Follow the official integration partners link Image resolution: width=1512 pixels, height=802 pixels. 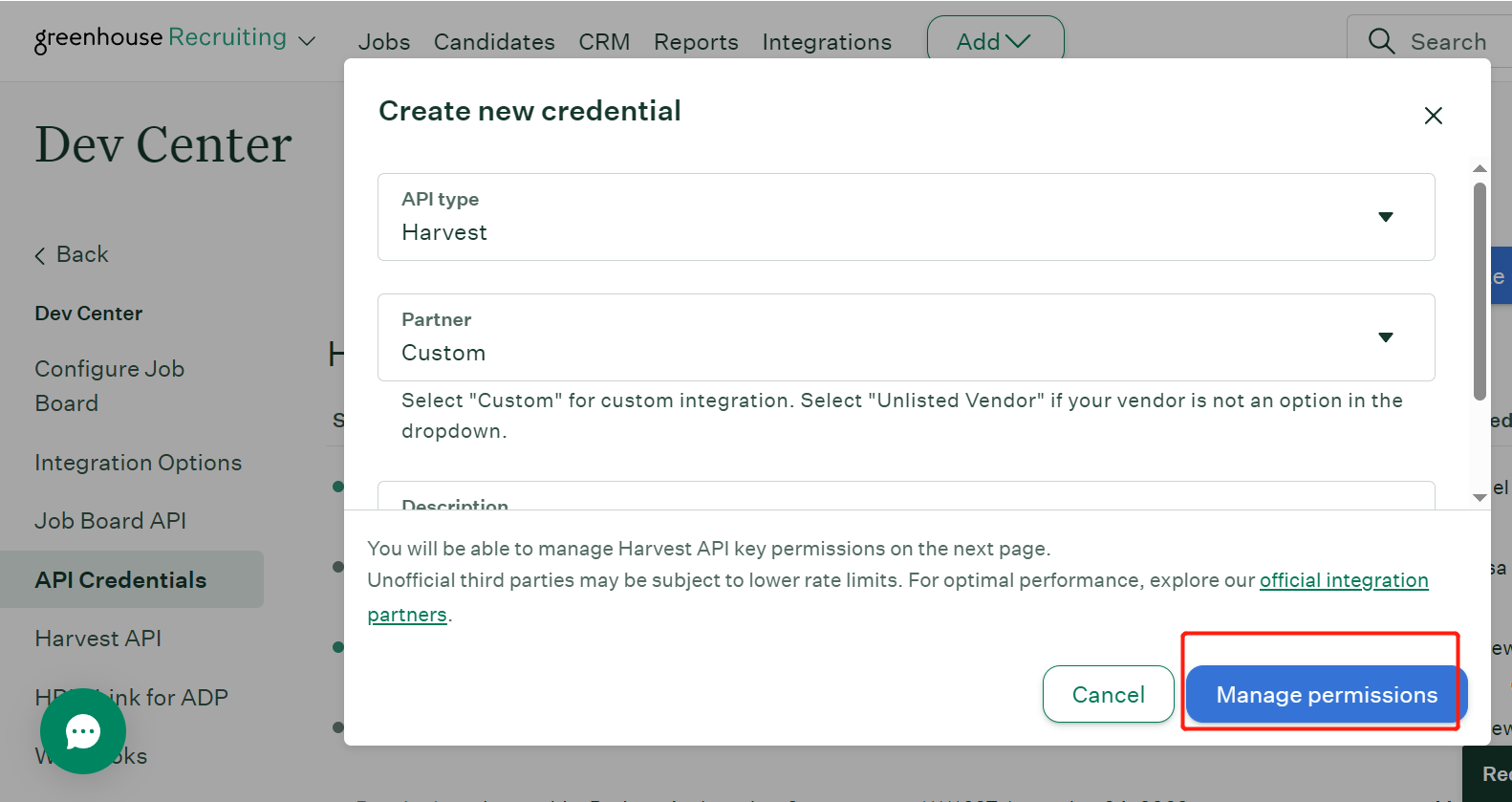1344,580
